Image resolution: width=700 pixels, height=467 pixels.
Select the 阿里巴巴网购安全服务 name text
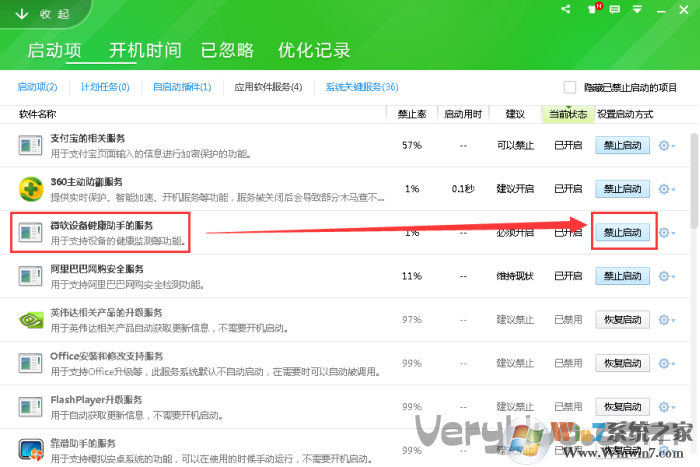pos(97,269)
